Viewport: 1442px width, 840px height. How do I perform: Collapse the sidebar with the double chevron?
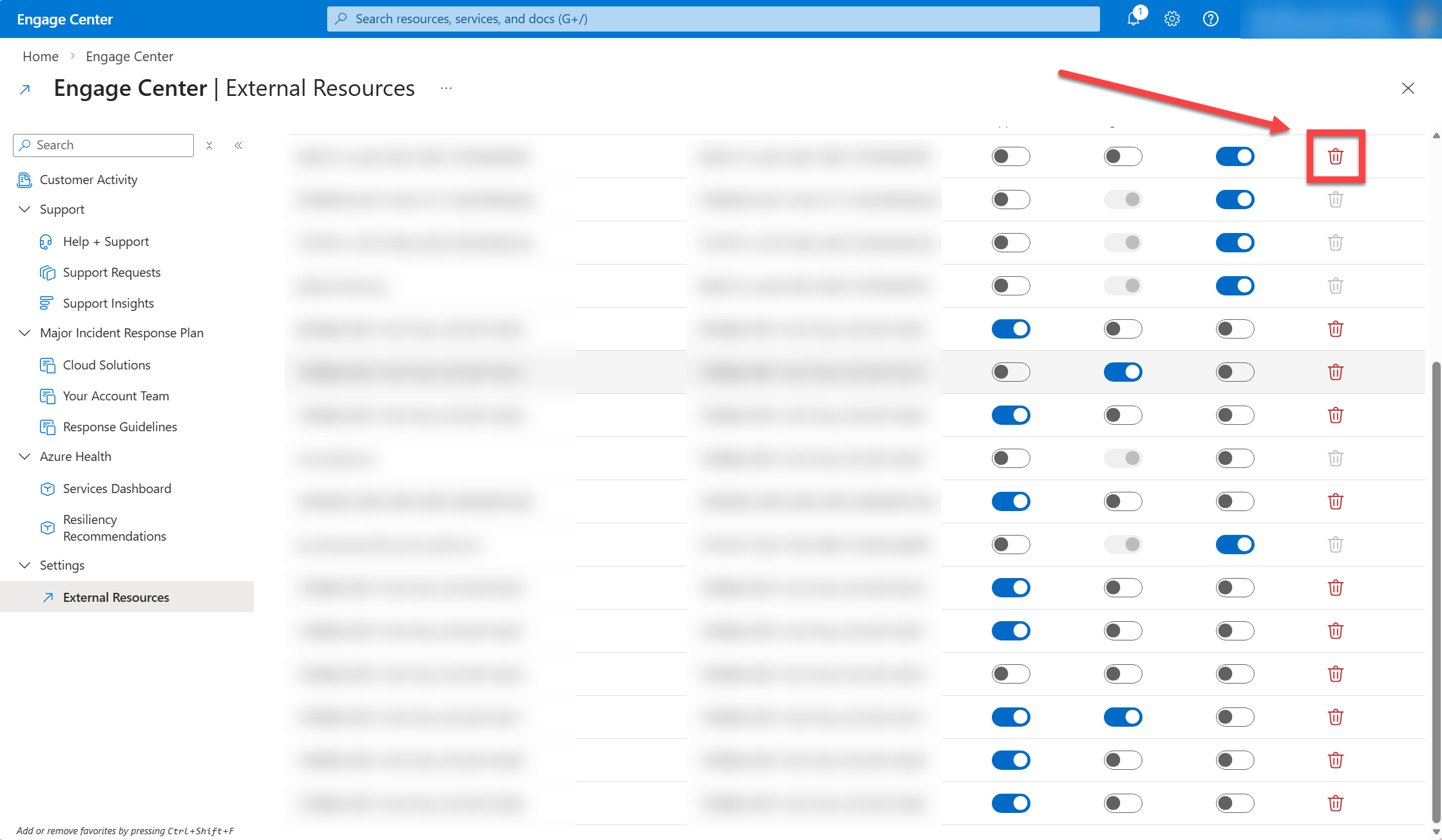(x=238, y=145)
